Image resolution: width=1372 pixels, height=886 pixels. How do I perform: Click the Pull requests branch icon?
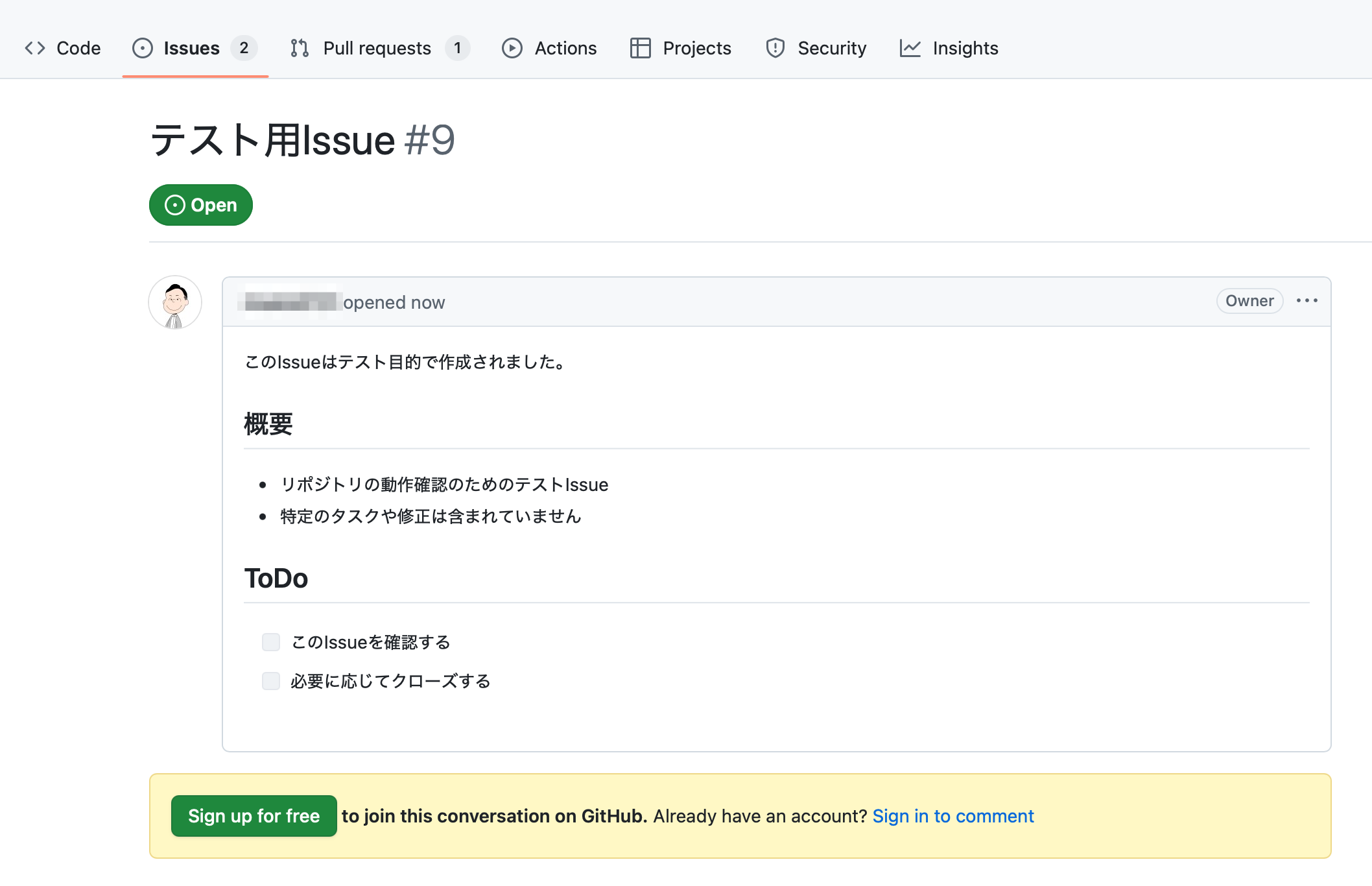coord(300,48)
